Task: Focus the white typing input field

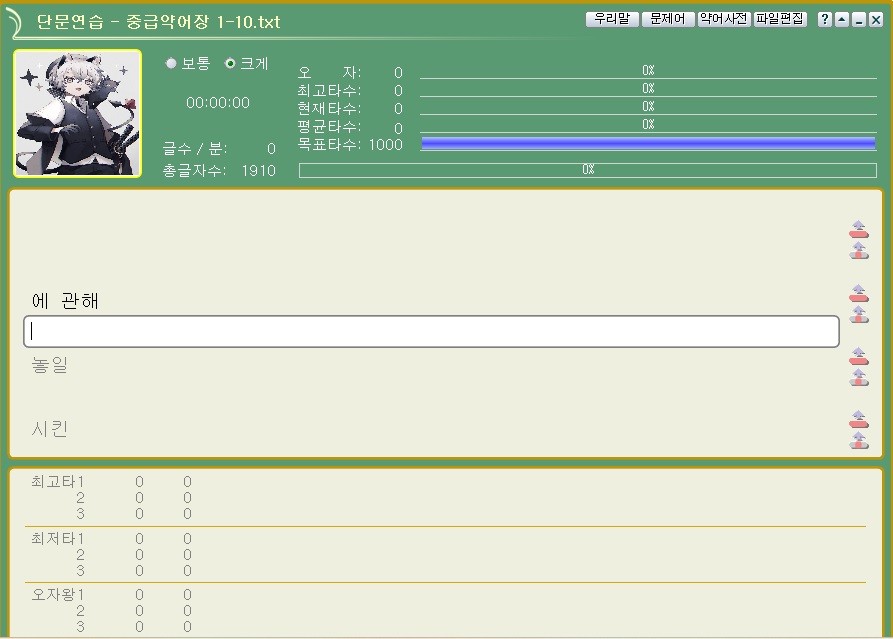Action: coord(431,332)
